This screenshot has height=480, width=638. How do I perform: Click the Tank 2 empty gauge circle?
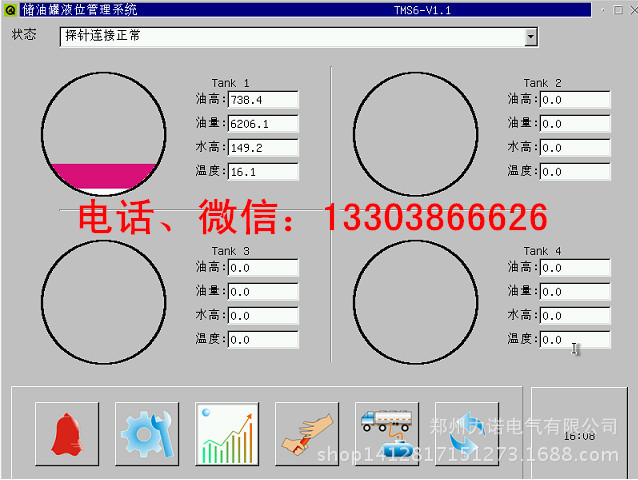pos(415,134)
